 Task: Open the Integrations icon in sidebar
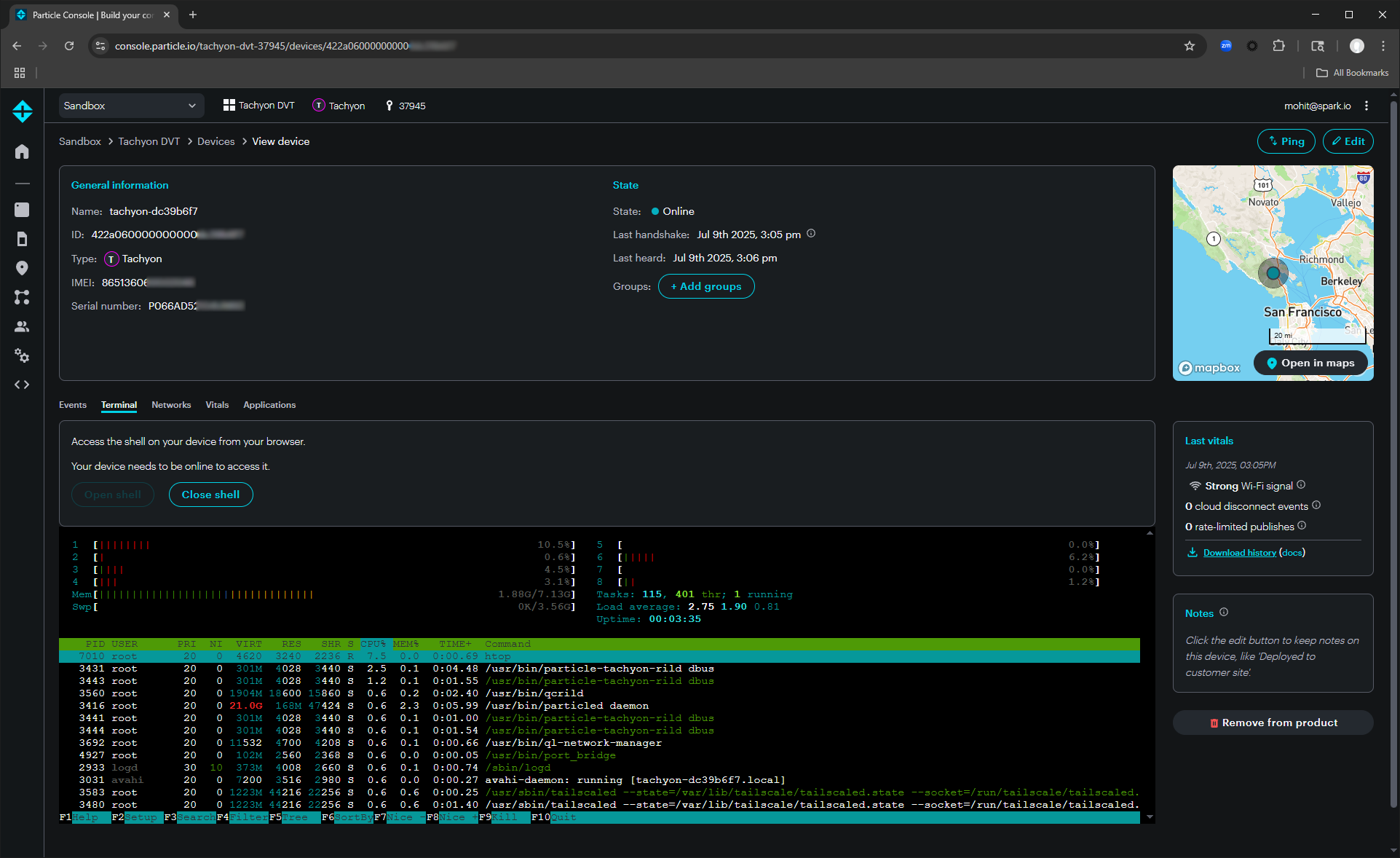pos(22,297)
